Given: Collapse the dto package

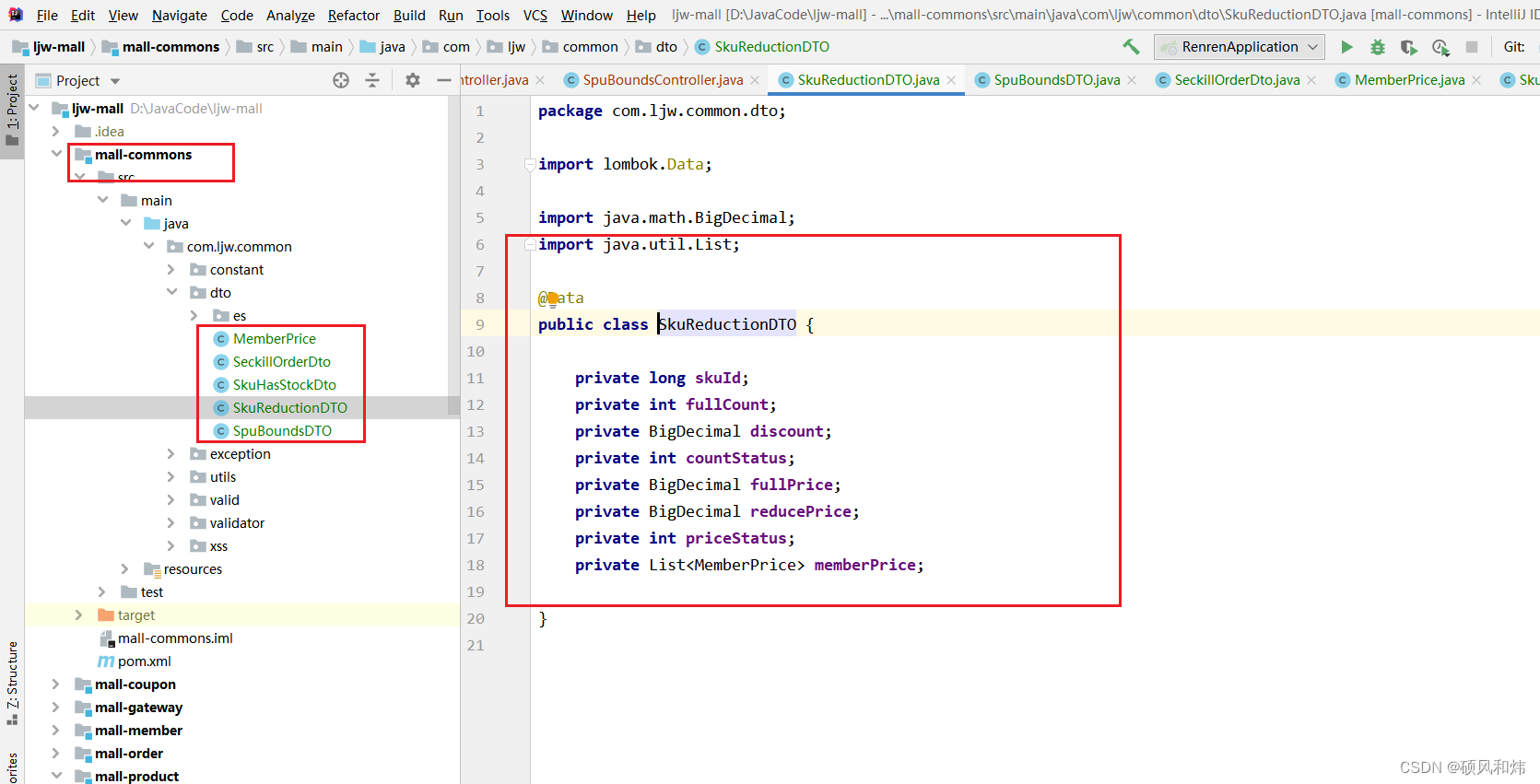Looking at the screenshot, I should tap(172, 292).
